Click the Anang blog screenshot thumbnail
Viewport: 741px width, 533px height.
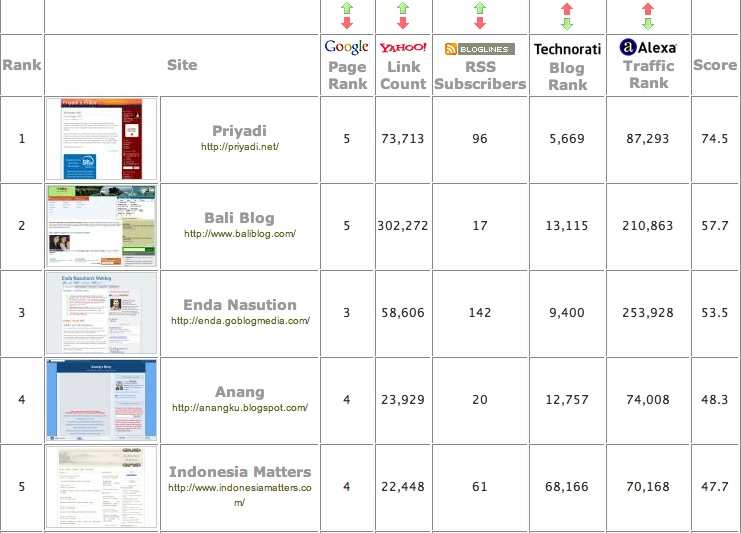click(101, 400)
